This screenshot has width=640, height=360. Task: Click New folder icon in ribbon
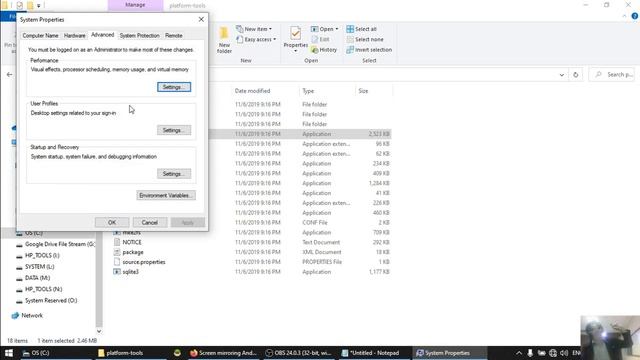point(224,40)
